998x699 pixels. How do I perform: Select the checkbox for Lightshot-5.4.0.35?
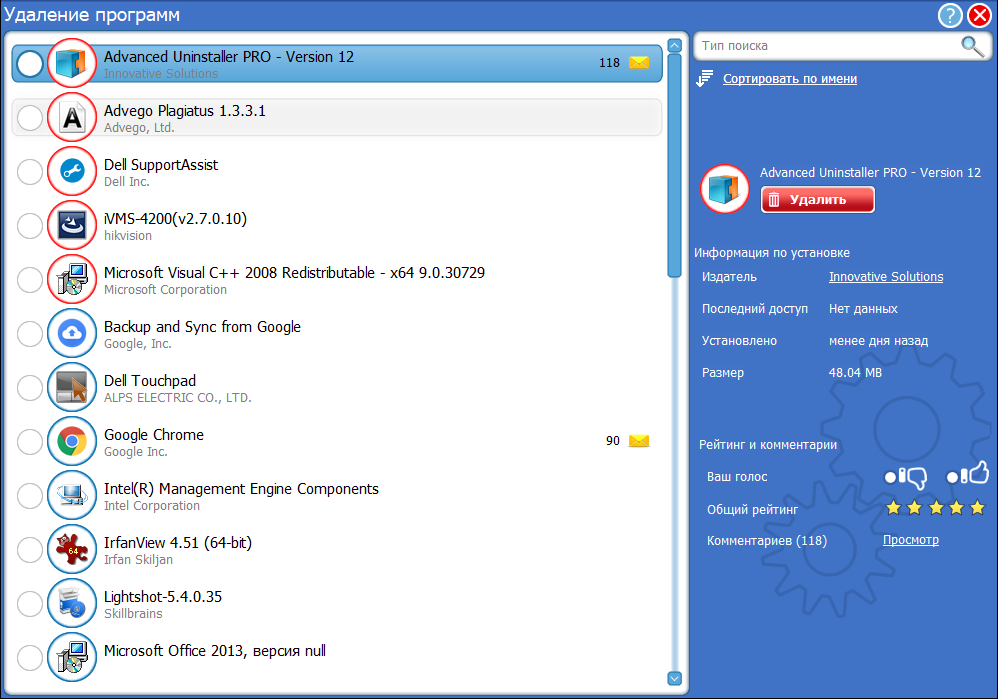[30, 604]
